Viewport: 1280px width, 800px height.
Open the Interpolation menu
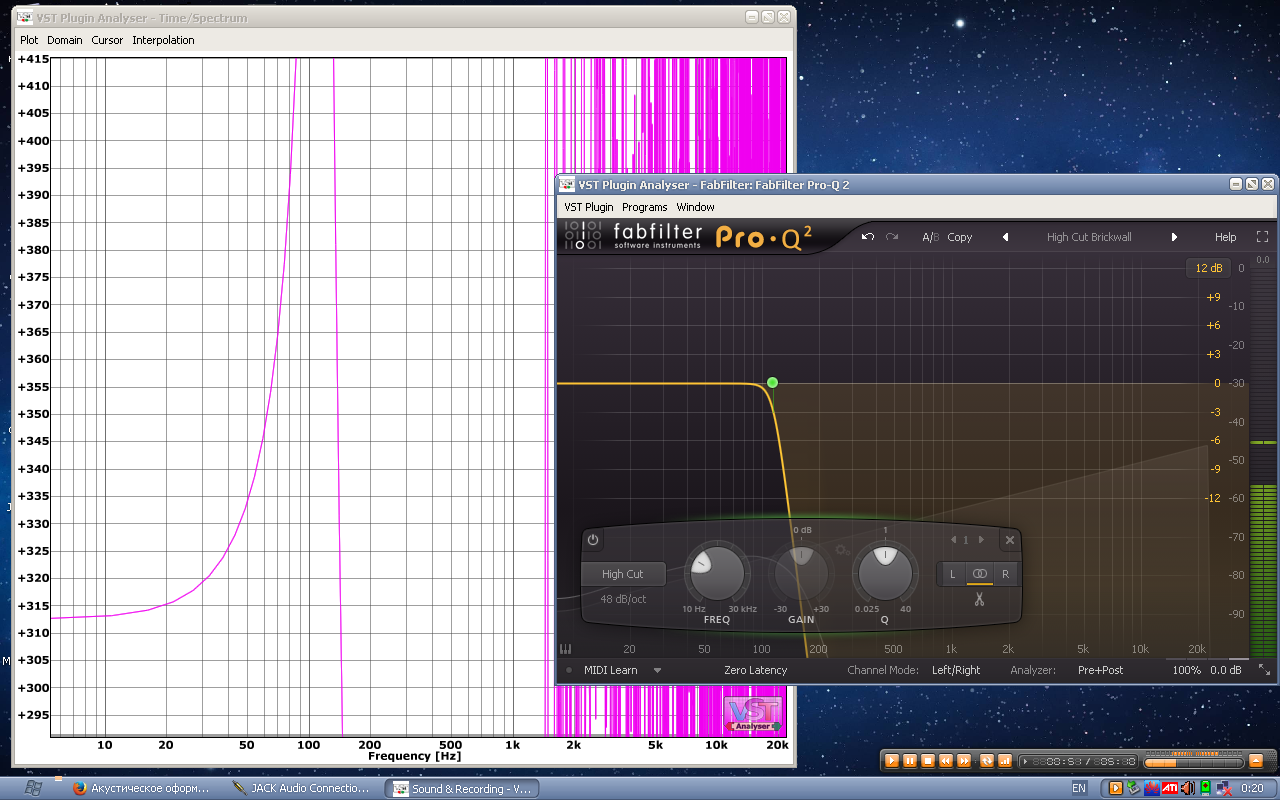(x=163, y=40)
